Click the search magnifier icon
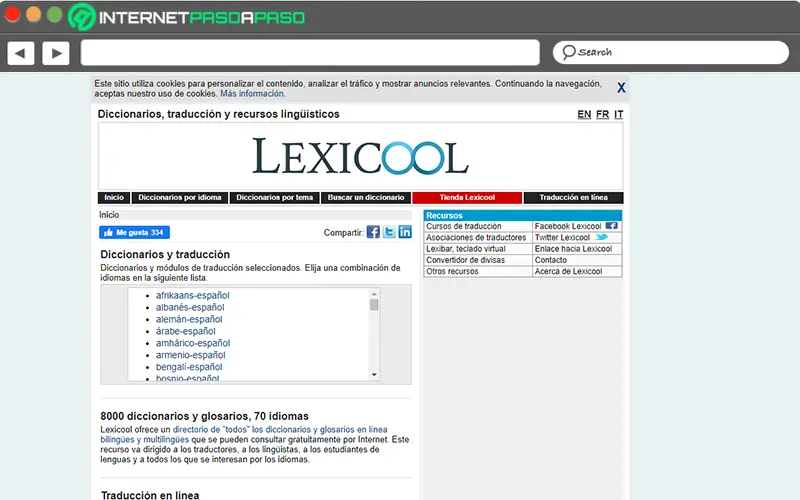 (x=568, y=52)
